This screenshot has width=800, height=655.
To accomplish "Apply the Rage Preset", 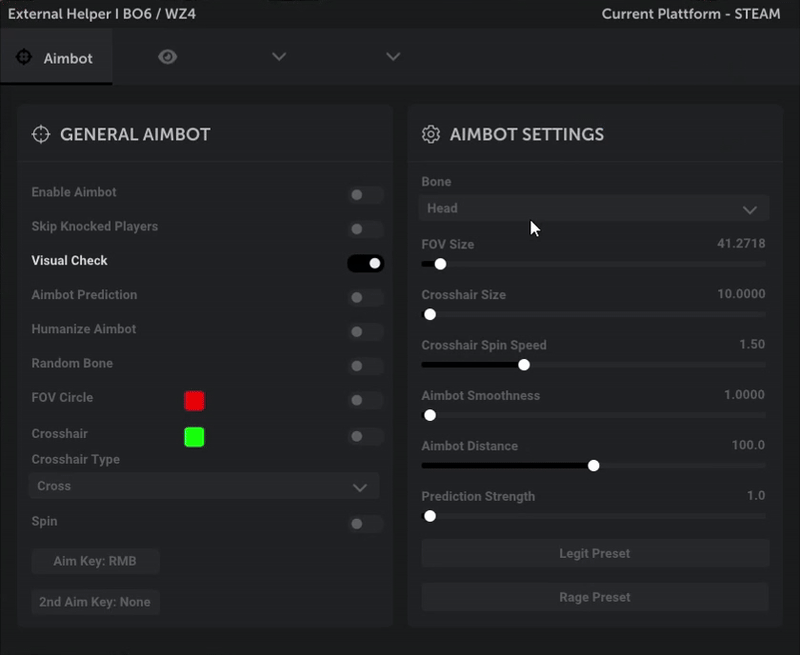I will (595, 597).
